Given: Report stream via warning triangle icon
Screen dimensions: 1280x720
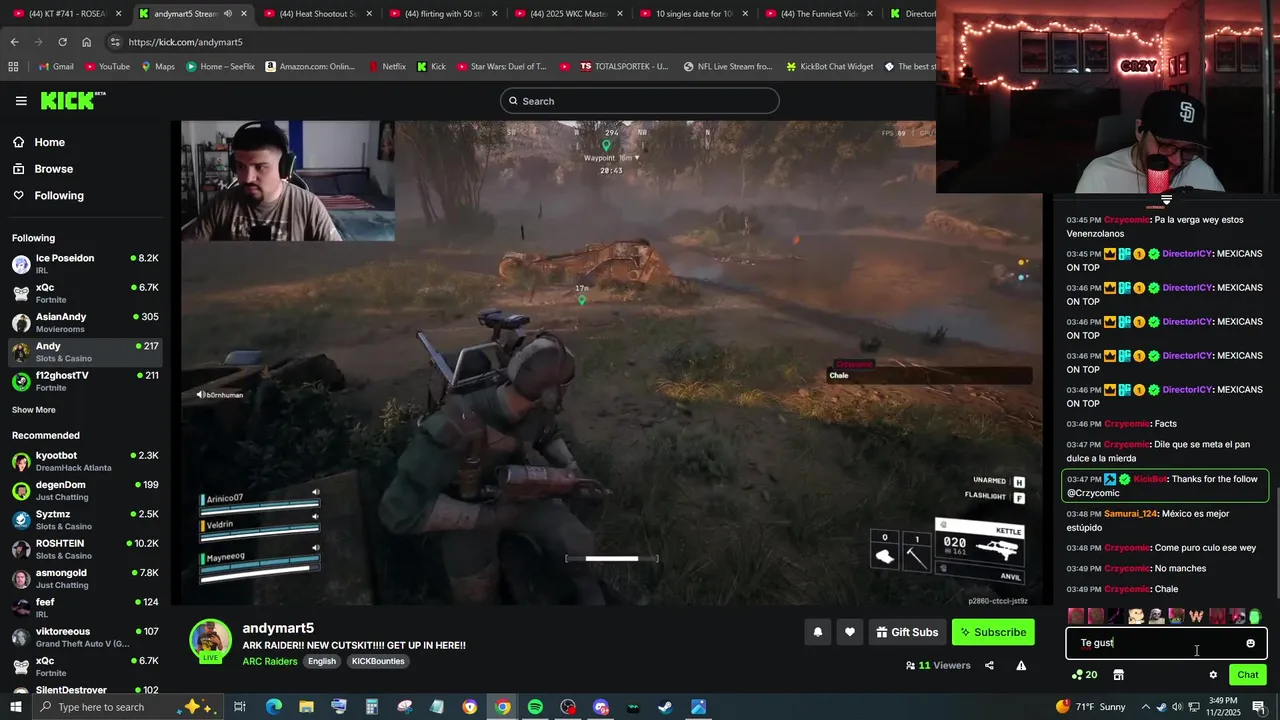Looking at the screenshot, I should pyautogui.click(x=1021, y=666).
